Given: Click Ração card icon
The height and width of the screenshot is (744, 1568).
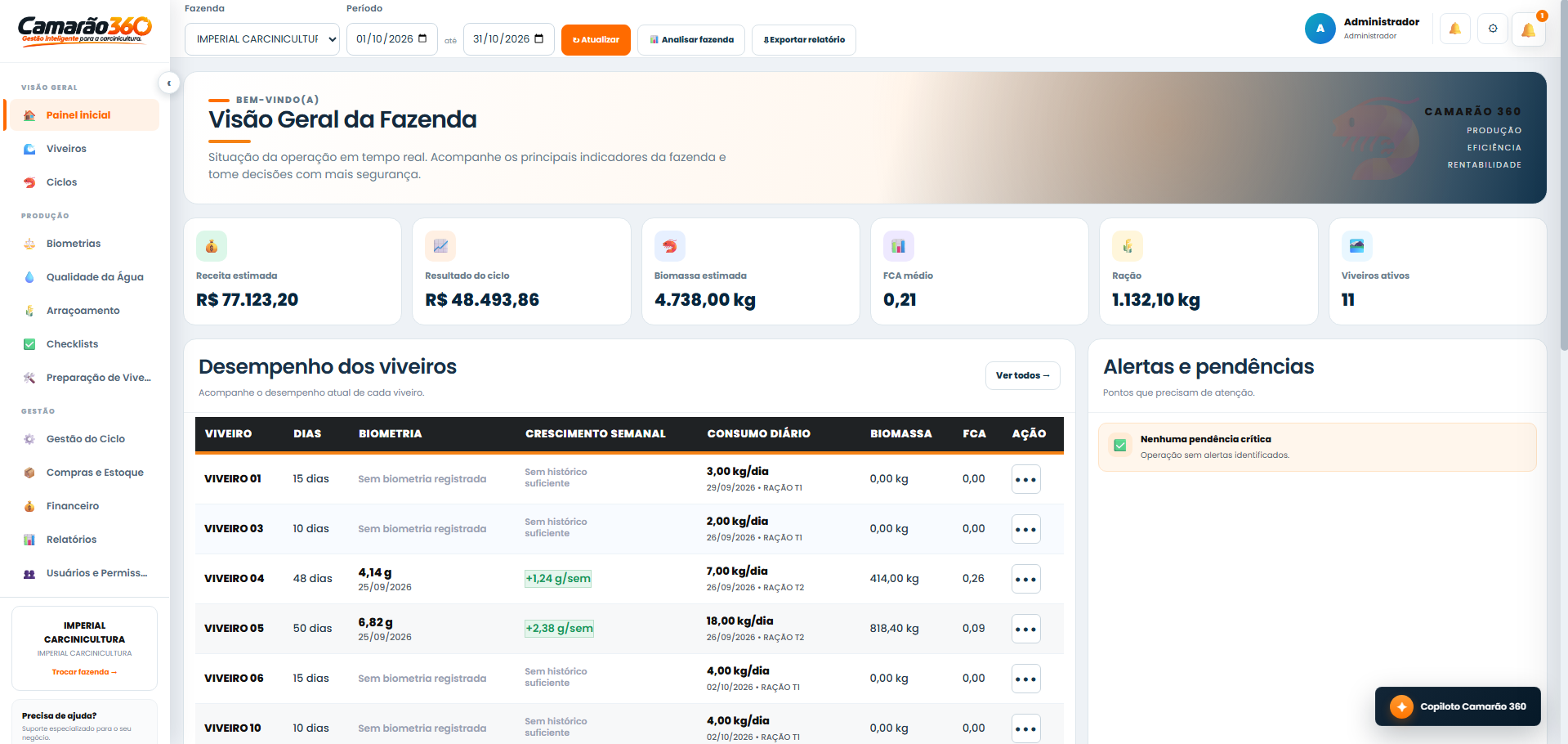Looking at the screenshot, I should click(x=1128, y=246).
